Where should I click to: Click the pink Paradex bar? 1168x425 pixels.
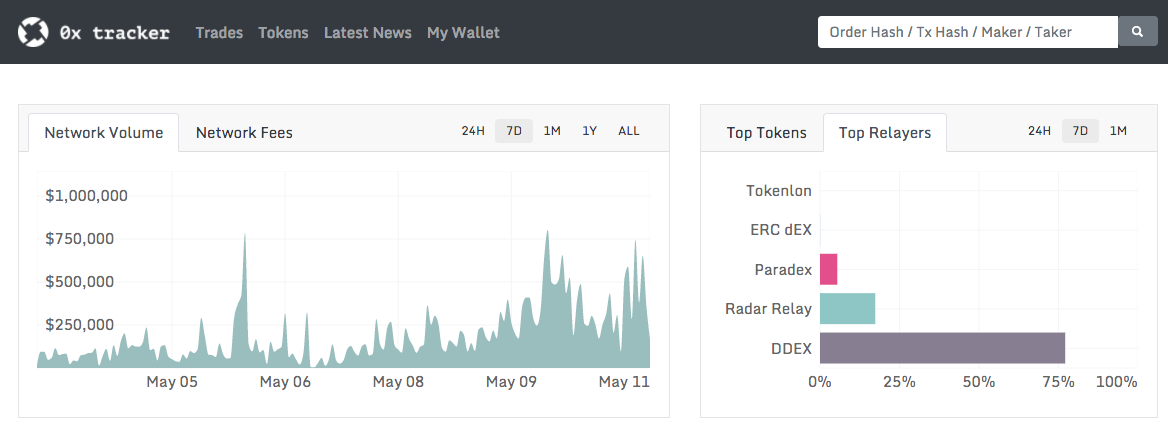pos(828,269)
